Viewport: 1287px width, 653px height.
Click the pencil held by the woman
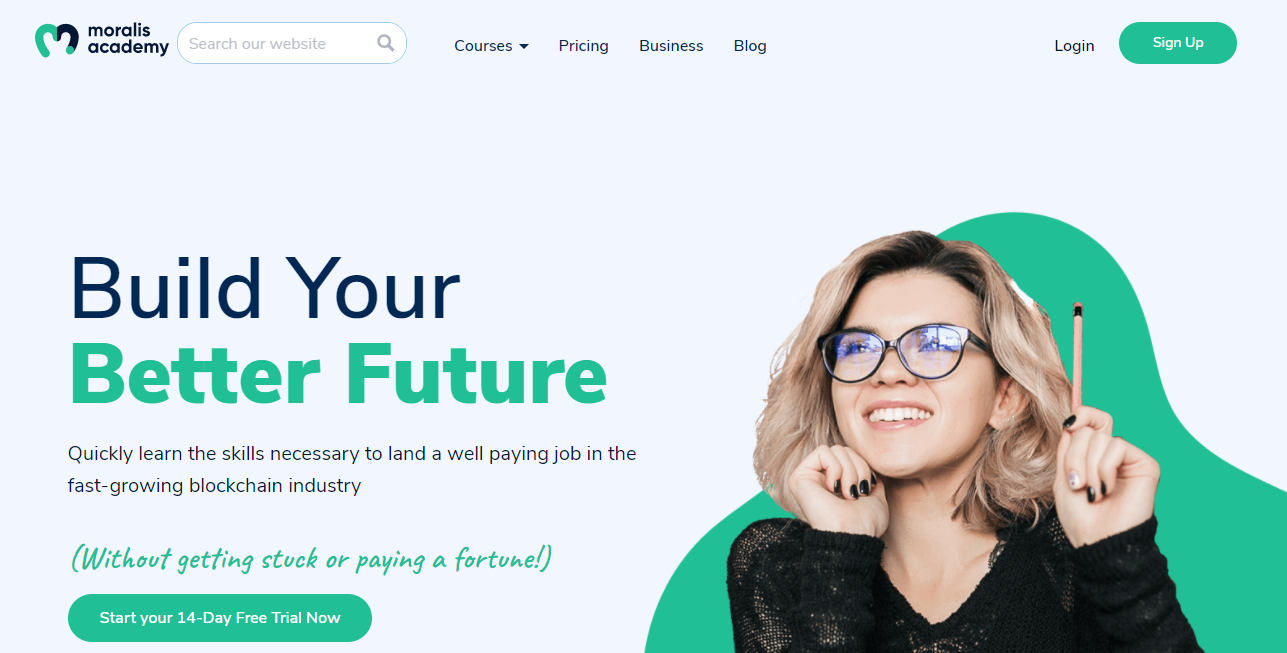[x=1077, y=356]
